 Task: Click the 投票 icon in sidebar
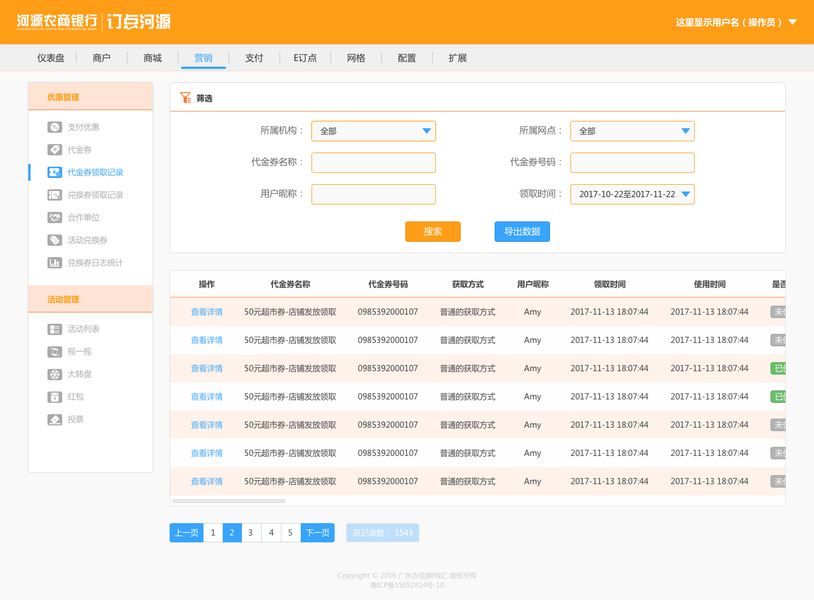tap(55, 419)
